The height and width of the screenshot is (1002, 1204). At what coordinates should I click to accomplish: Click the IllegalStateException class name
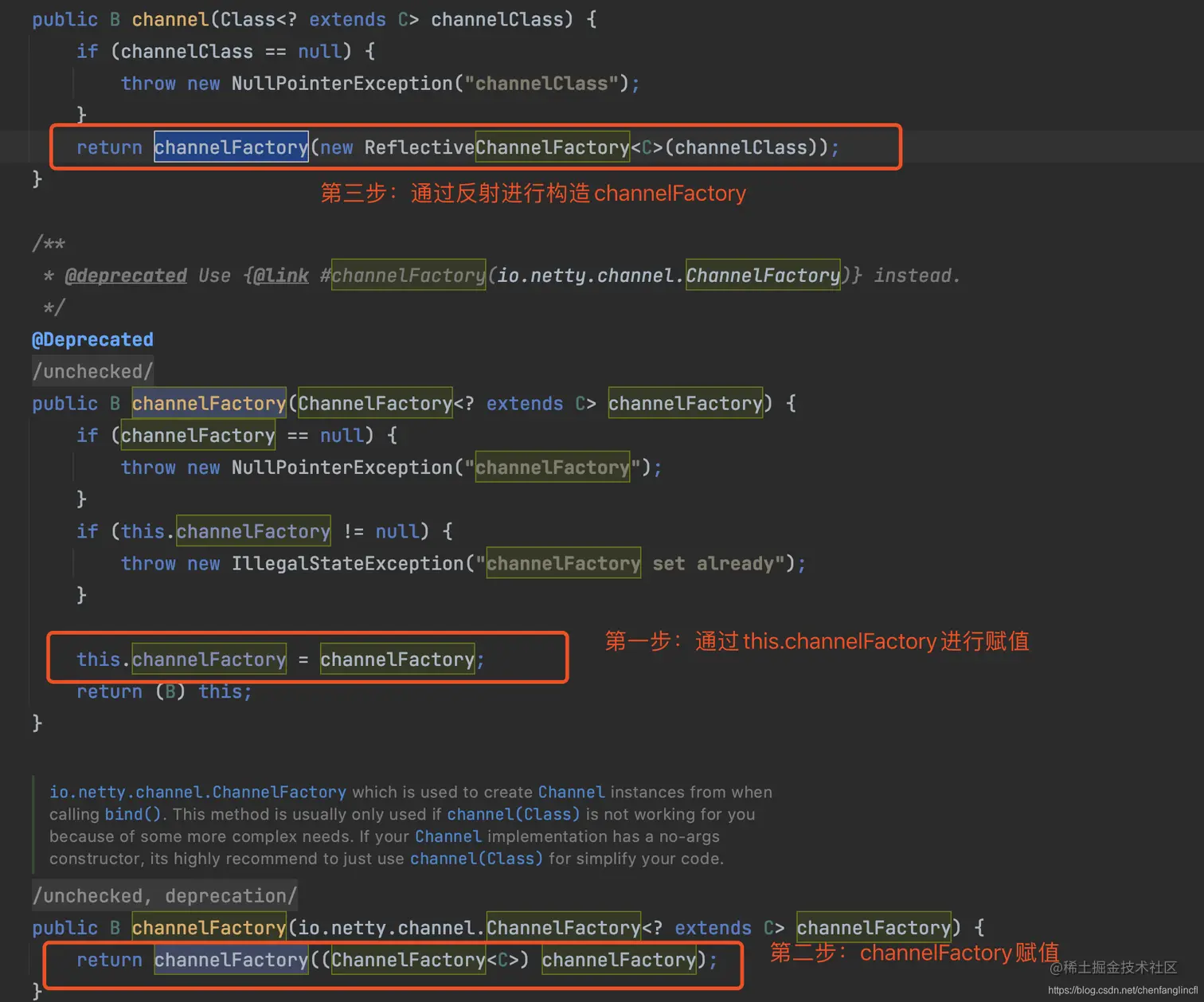pos(348,563)
